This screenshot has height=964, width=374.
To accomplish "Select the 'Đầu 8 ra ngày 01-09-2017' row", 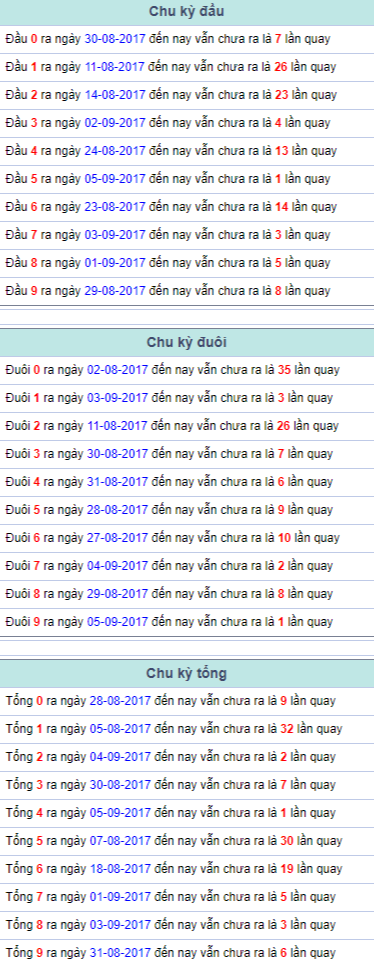I will 187,263.
